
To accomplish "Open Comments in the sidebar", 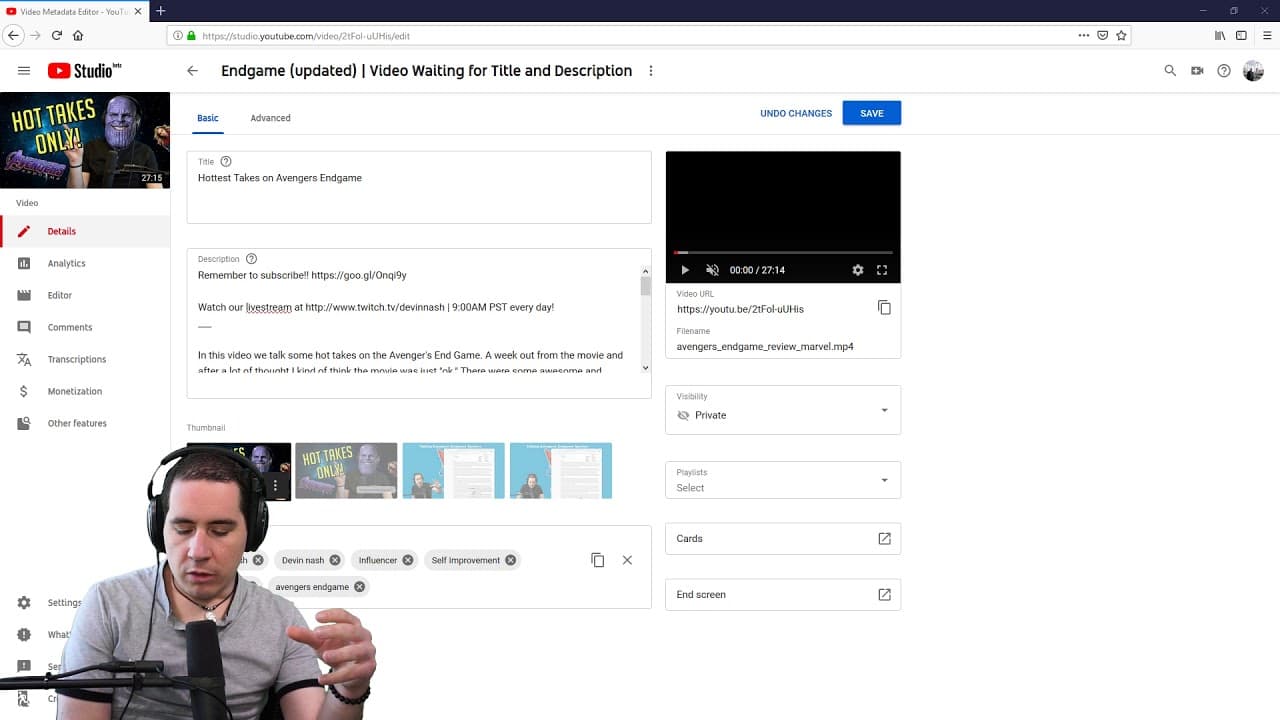I will [x=85, y=327].
